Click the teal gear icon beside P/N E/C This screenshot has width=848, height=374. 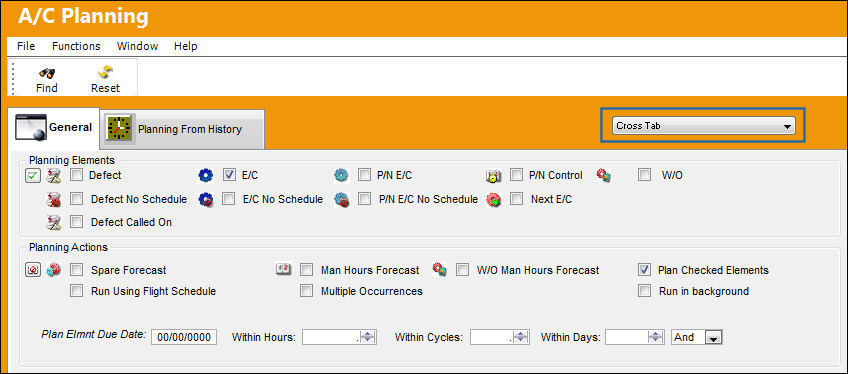(341, 175)
